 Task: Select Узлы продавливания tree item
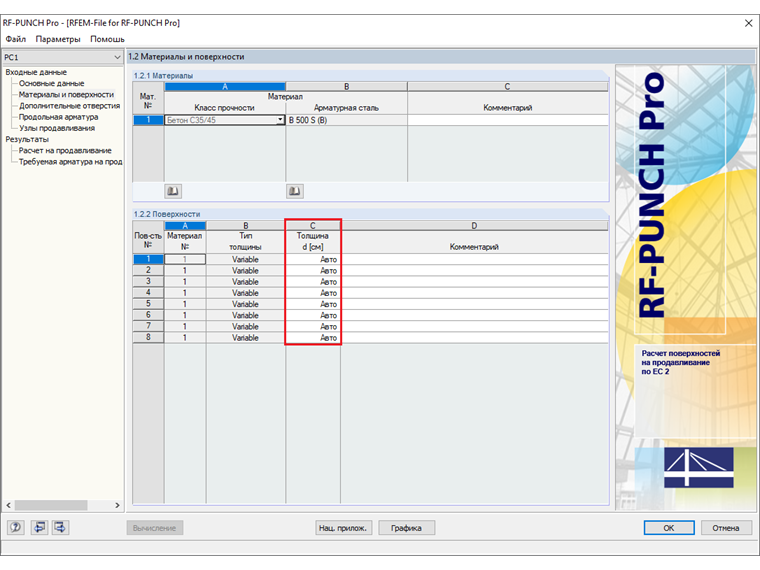(x=57, y=128)
